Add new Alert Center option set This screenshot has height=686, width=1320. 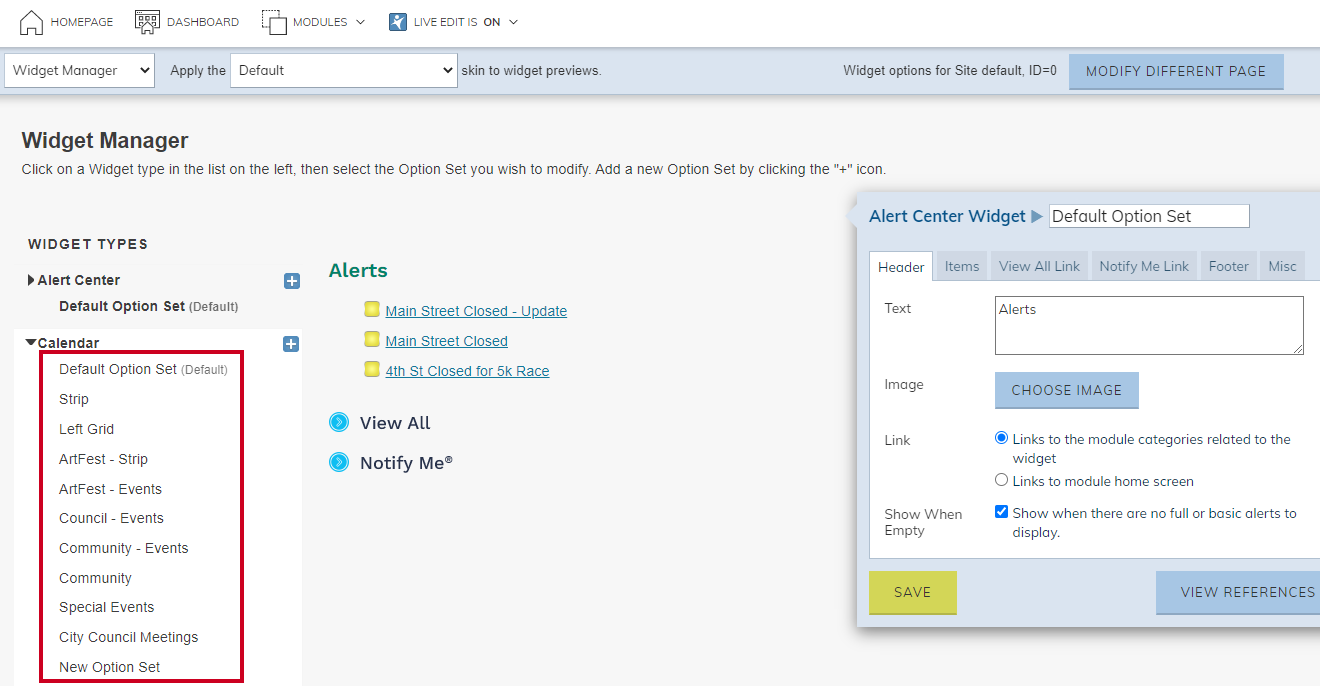click(x=292, y=281)
